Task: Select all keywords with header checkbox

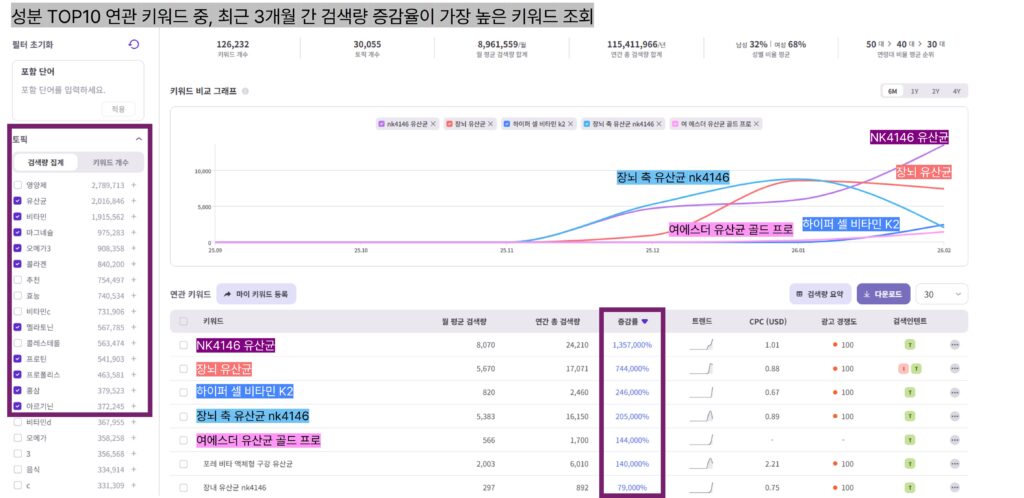Action: click(x=183, y=321)
